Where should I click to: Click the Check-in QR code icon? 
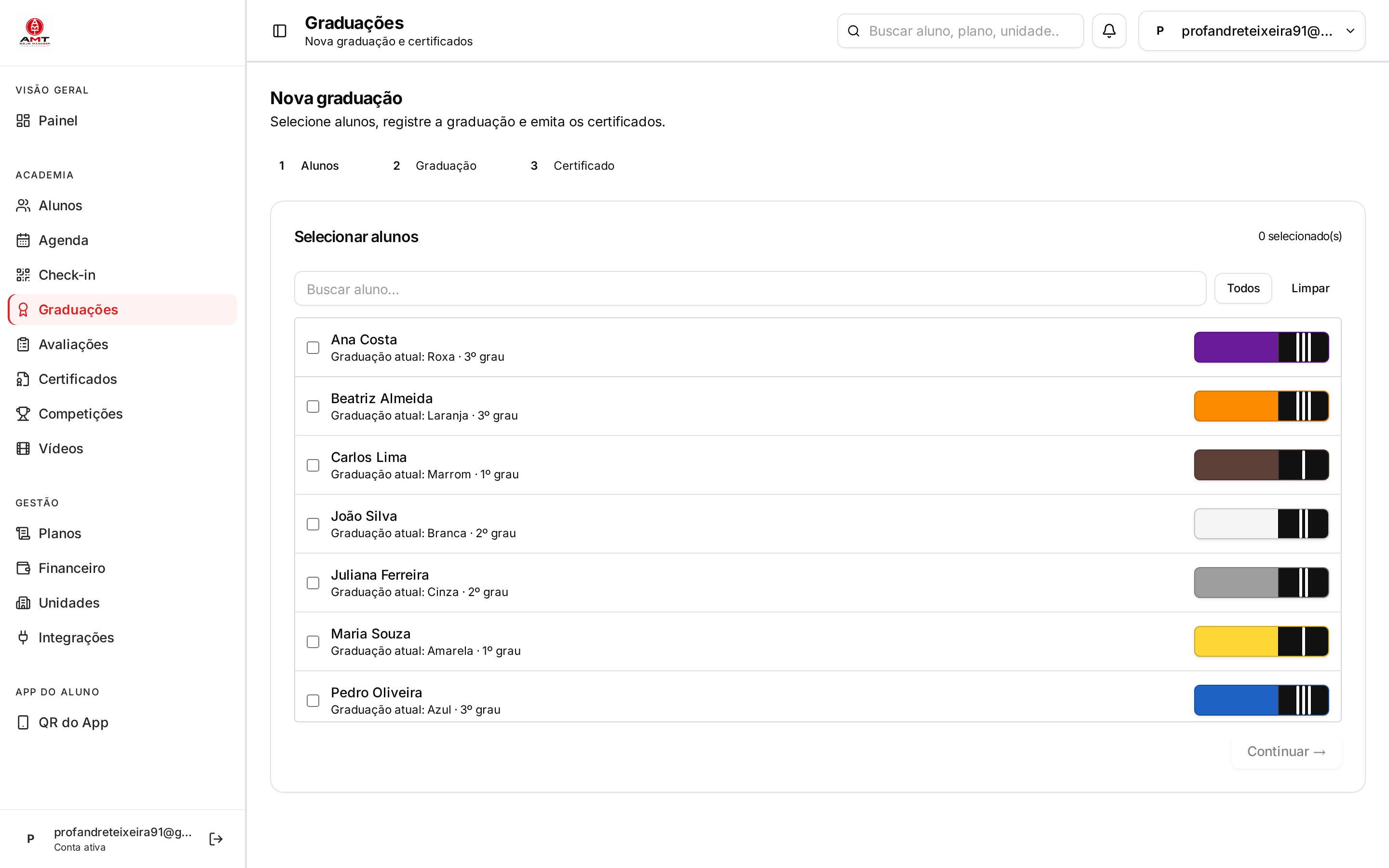(23, 275)
